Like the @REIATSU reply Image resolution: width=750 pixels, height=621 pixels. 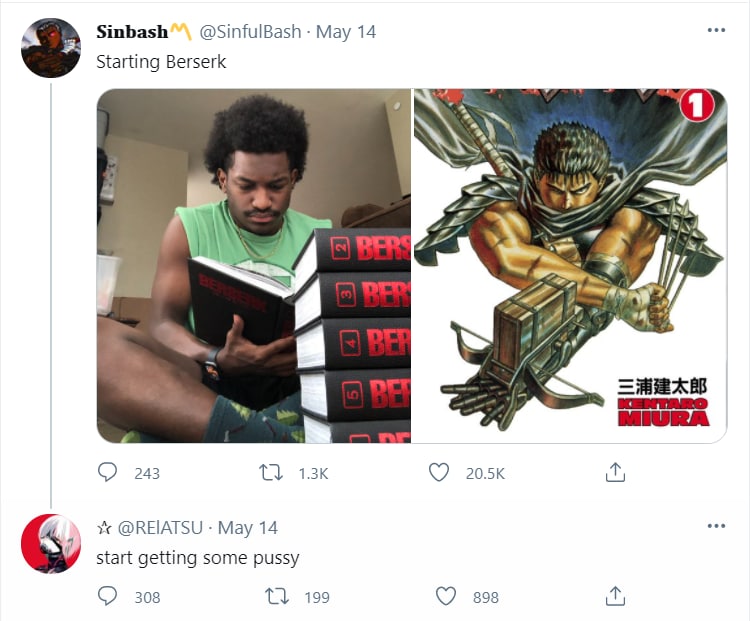[x=446, y=596]
